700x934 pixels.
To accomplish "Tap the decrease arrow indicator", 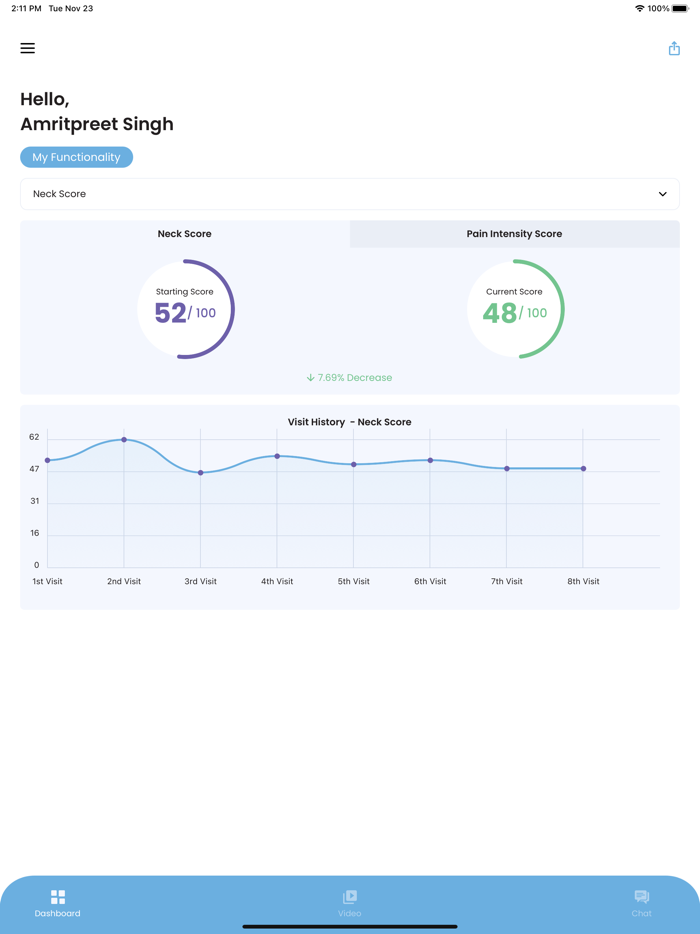I will (x=310, y=378).
